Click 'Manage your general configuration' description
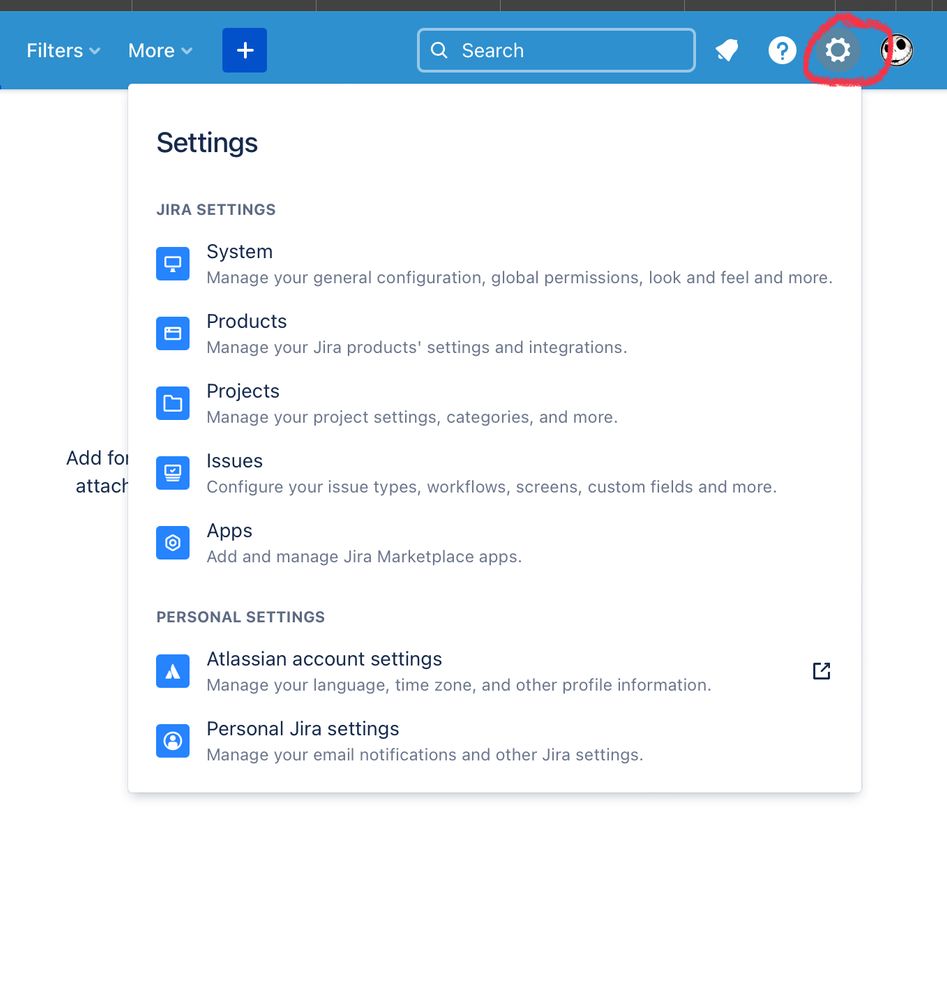The height and width of the screenshot is (999, 947). pos(519,278)
